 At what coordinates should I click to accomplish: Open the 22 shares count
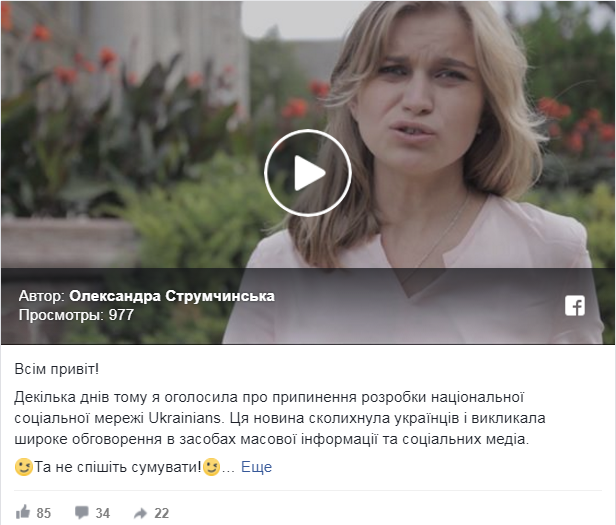161,513
